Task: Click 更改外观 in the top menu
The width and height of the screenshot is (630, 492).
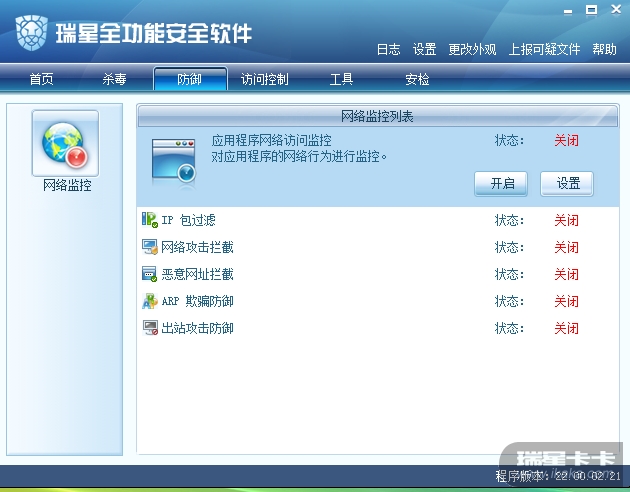Action: click(x=472, y=49)
